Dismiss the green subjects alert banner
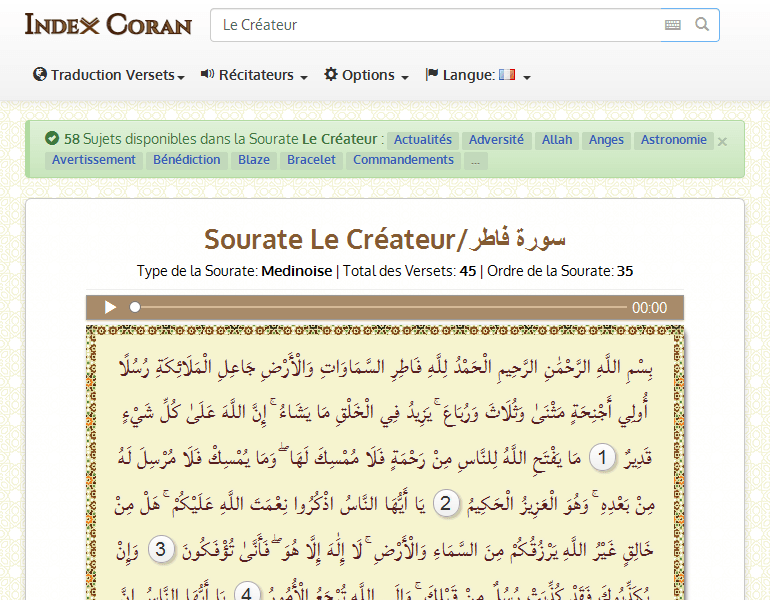Screen dimensions: 770x600 [722, 141]
